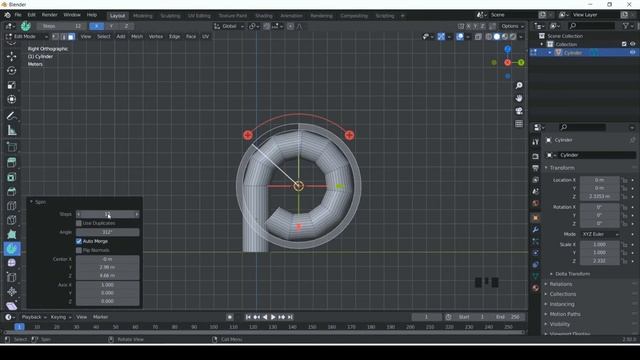
Task: Open the Vertex menu
Action: pyautogui.click(x=156, y=37)
